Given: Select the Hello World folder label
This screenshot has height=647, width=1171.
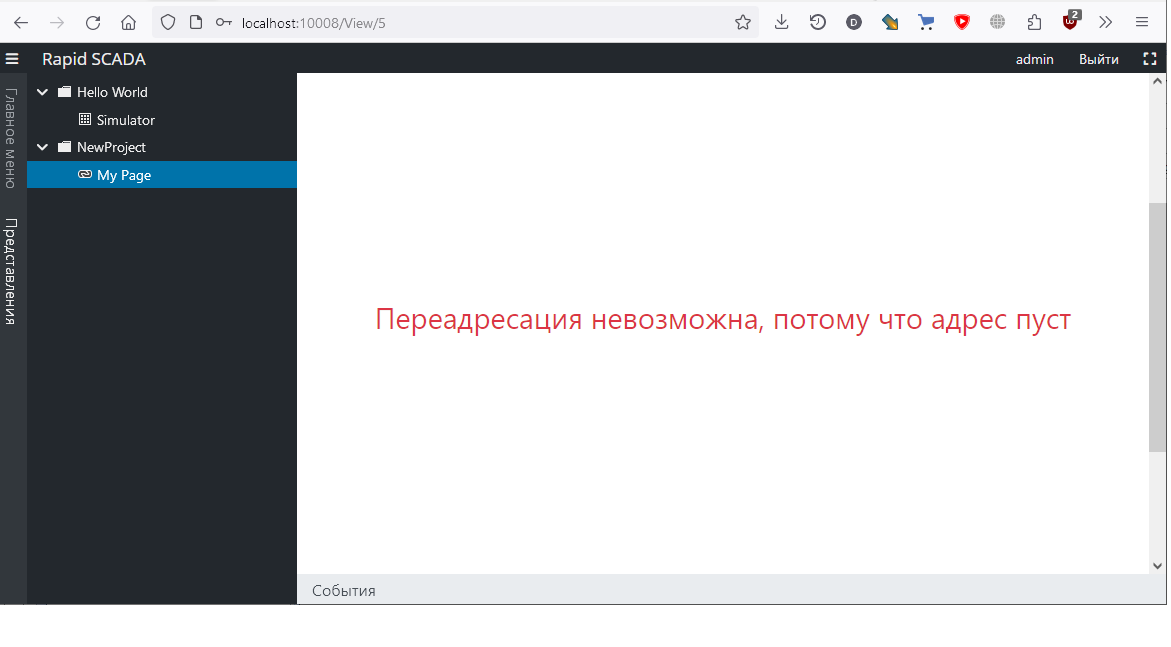Looking at the screenshot, I should [112, 92].
